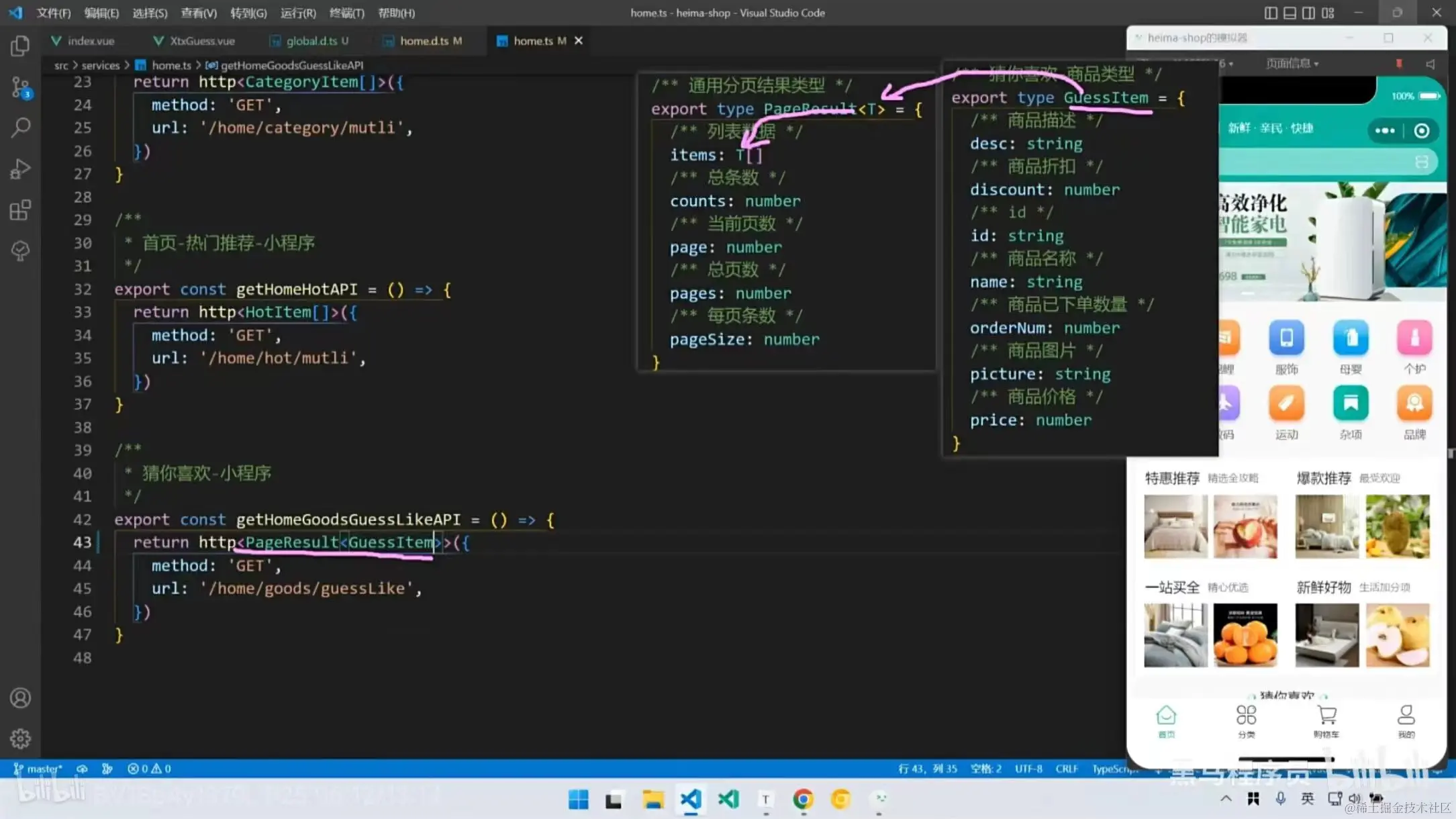This screenshot has width=1456, height=819.
Task: Open the 一站买全 panel title
Action: 1172,587
